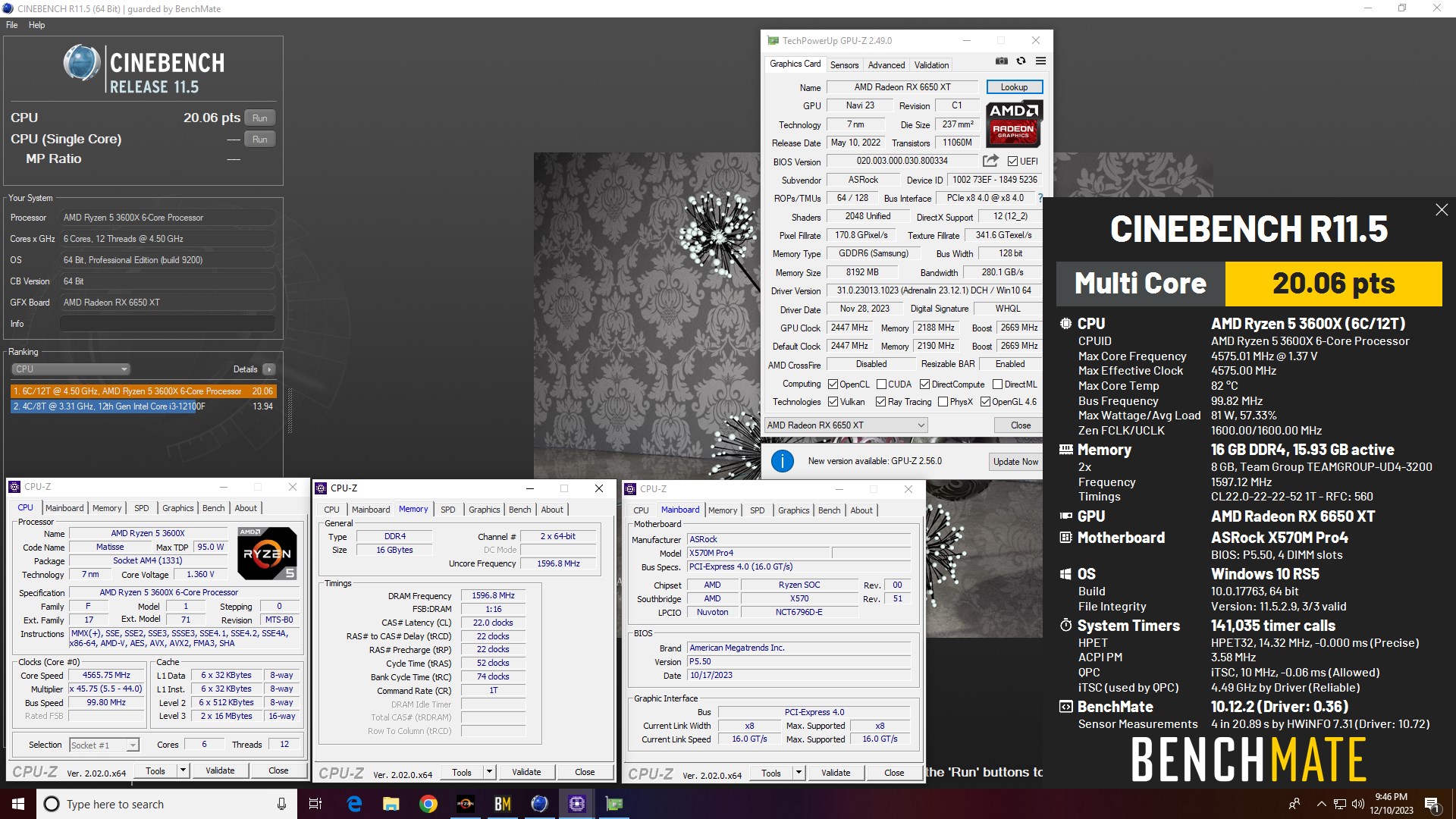Click the DirectX Support help question mark
The height and width of the screenshot is (819, 1456).
1040,199
